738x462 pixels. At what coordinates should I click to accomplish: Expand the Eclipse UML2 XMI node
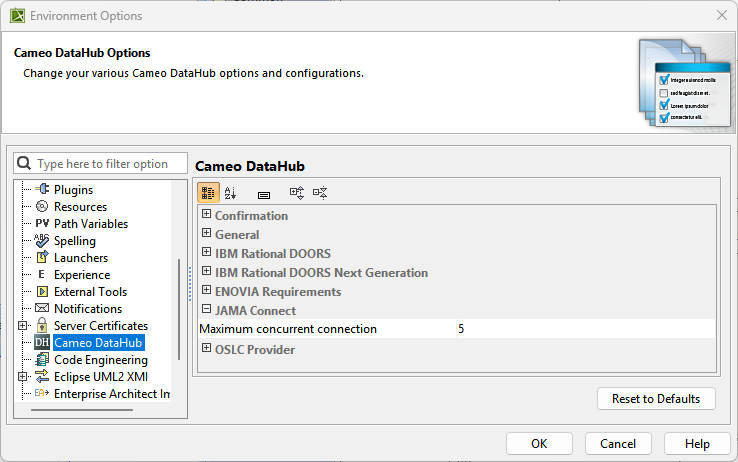coord(23,377)
